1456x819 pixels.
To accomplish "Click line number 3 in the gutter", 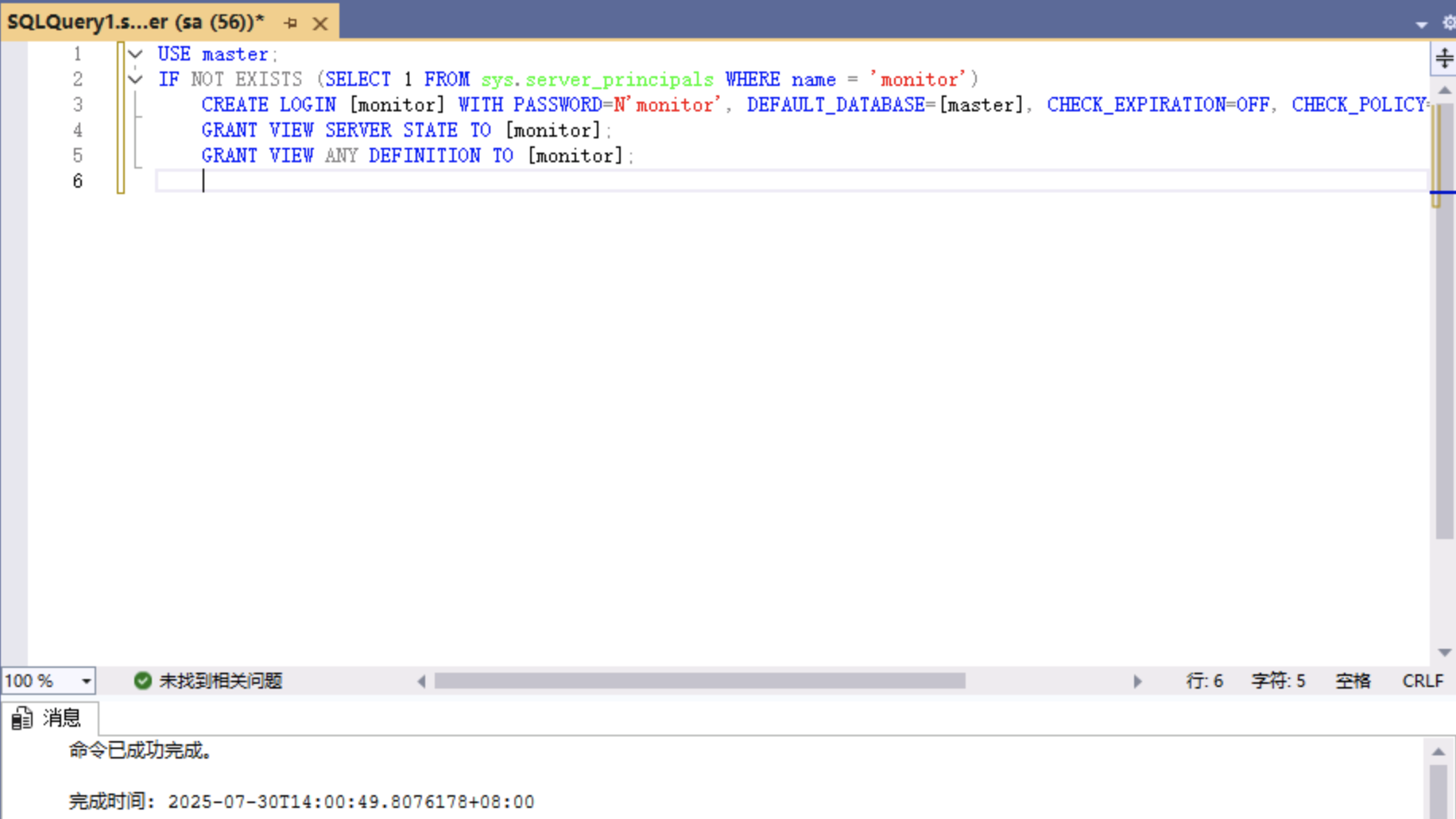I will coord(77,105).
